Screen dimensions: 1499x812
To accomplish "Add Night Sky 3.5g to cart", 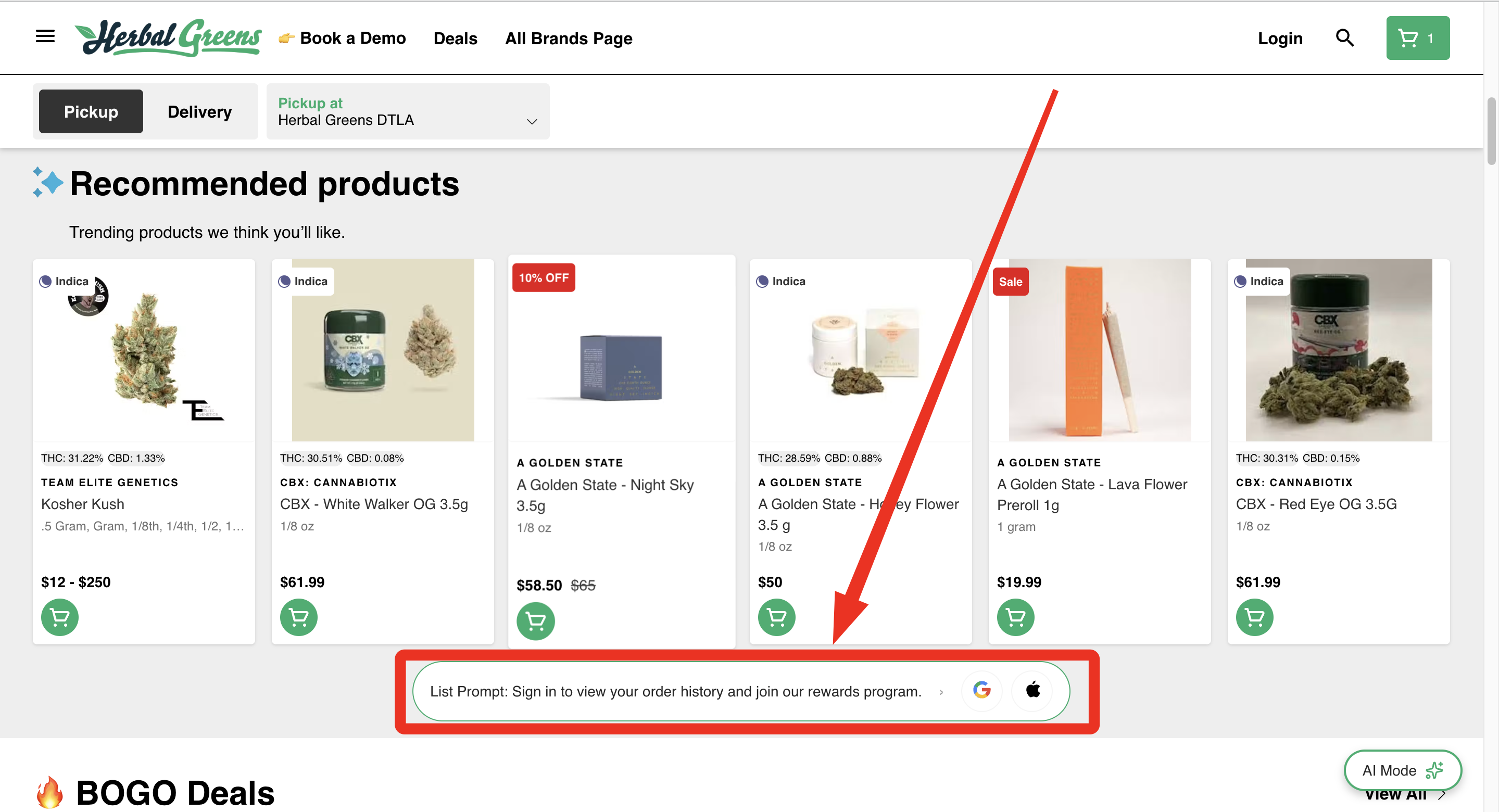I will coord(535,620).
